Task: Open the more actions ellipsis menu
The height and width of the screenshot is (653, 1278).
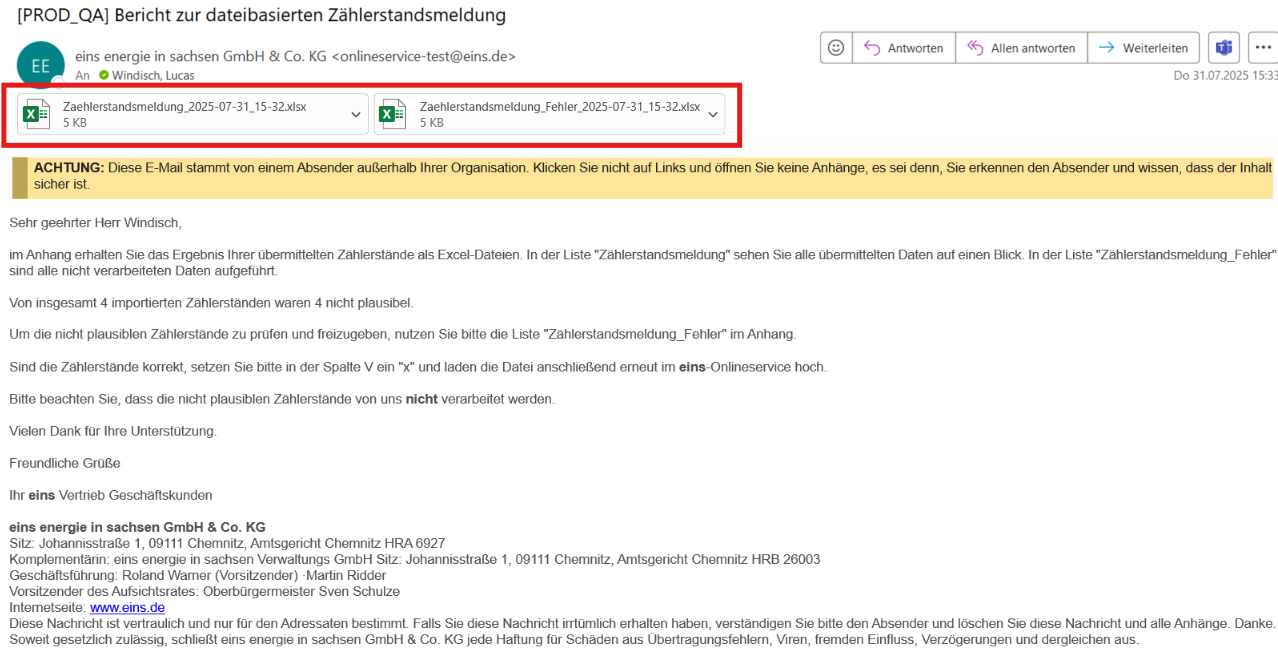Action: point(1262,47)
